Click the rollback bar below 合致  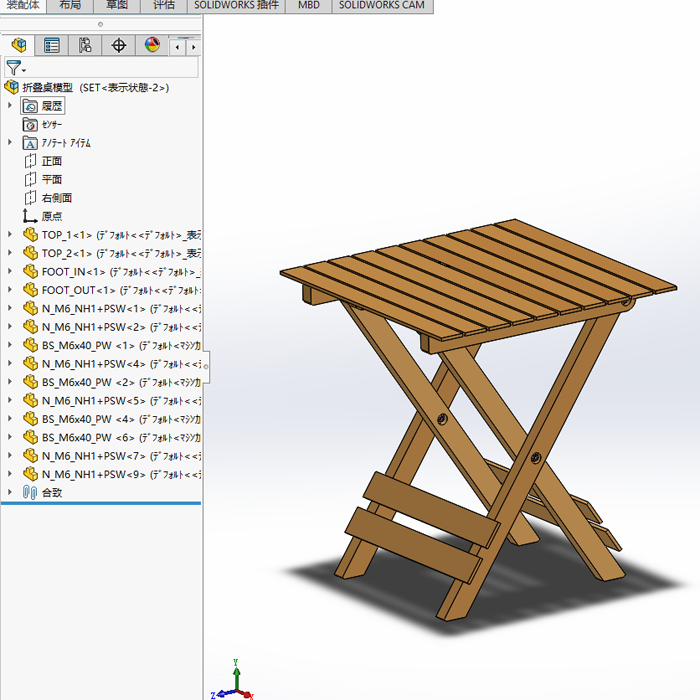click(x=101, y=503)
